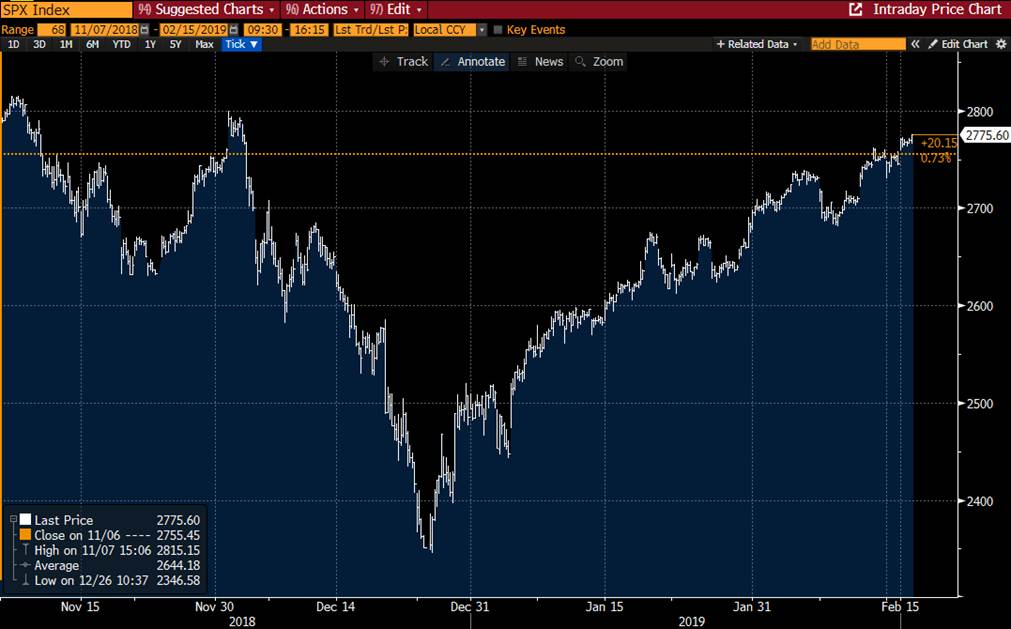Open the Local CCY currency dropdown
This screenshot has width=1011, height=629.
(449, 30)
